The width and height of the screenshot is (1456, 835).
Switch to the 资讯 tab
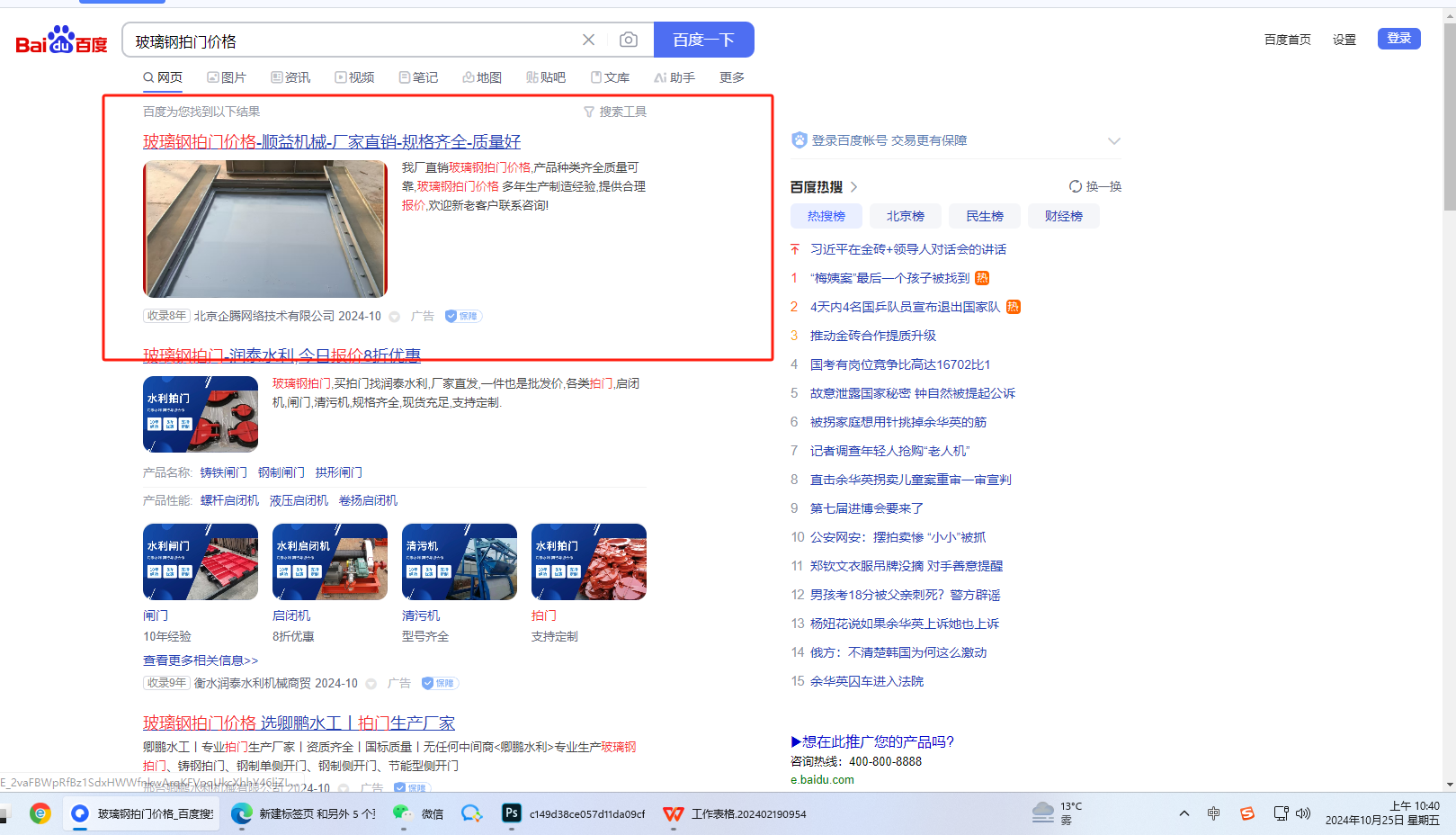click(x=290, y=77)
